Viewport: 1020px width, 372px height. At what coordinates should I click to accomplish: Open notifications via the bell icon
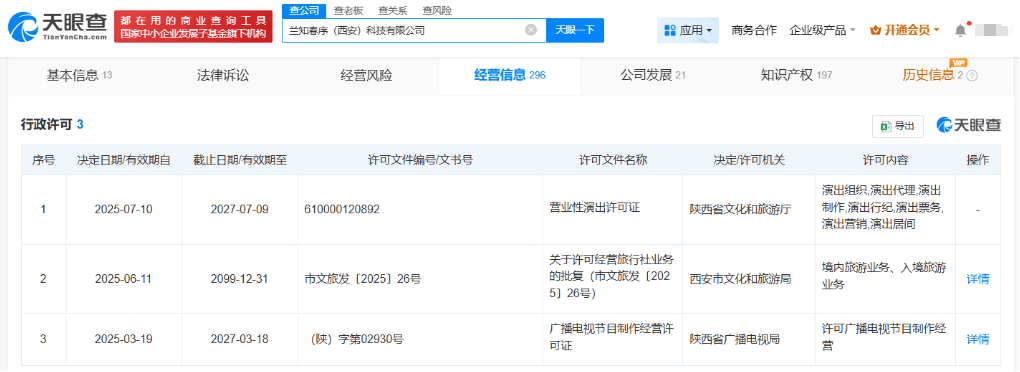tap(961, 30)
